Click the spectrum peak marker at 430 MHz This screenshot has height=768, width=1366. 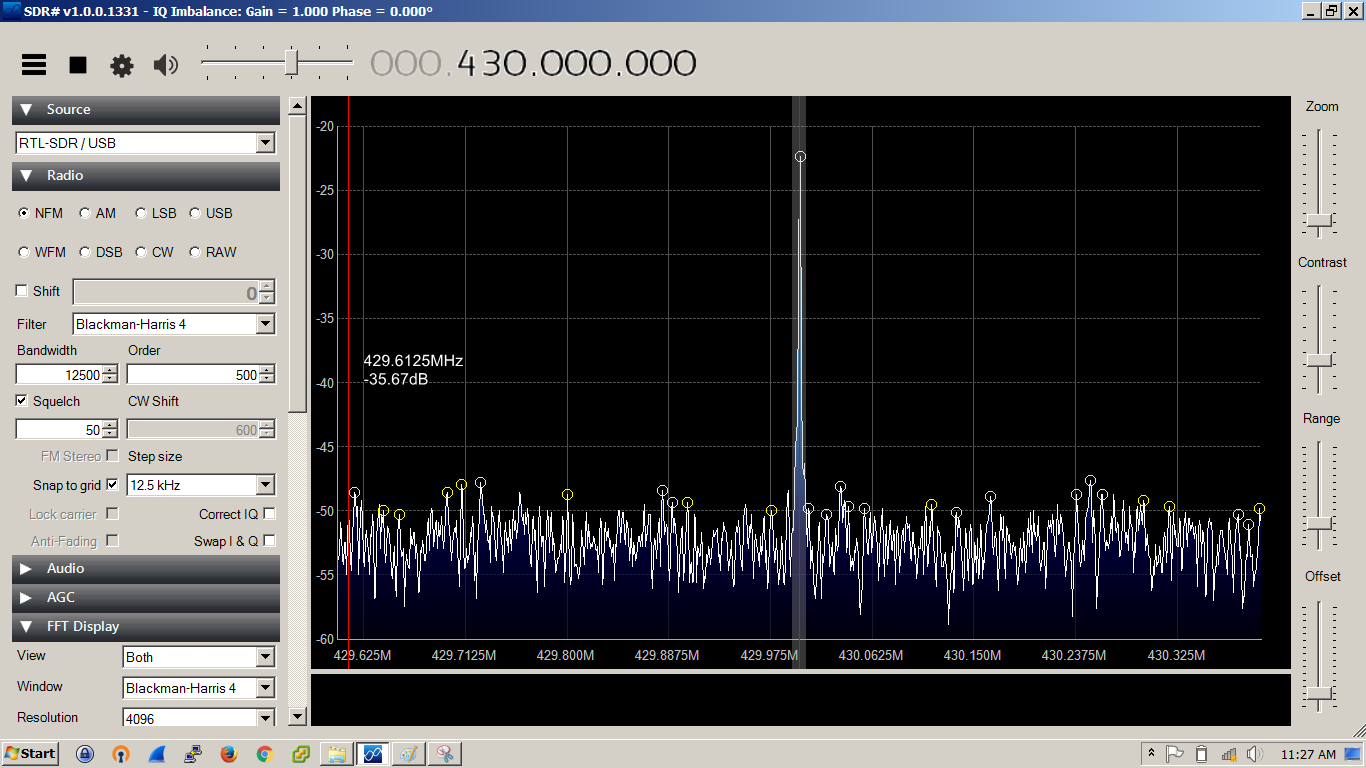coord(800,157)
